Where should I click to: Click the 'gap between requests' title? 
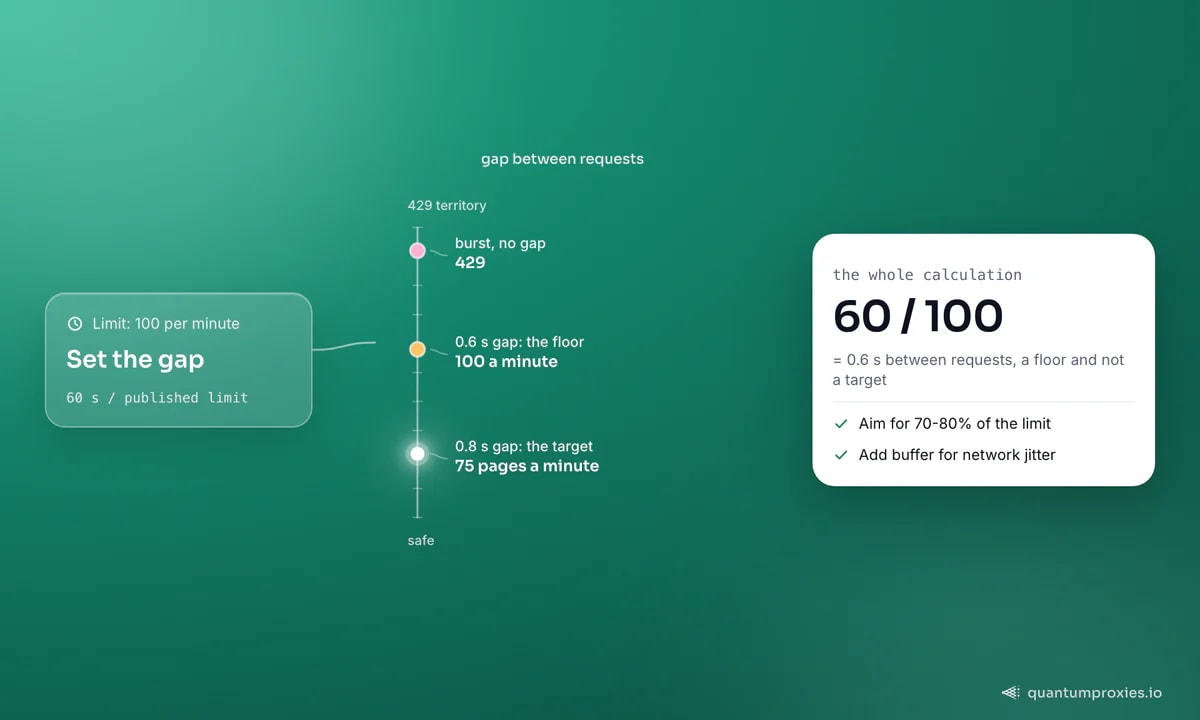coord(562,159)
